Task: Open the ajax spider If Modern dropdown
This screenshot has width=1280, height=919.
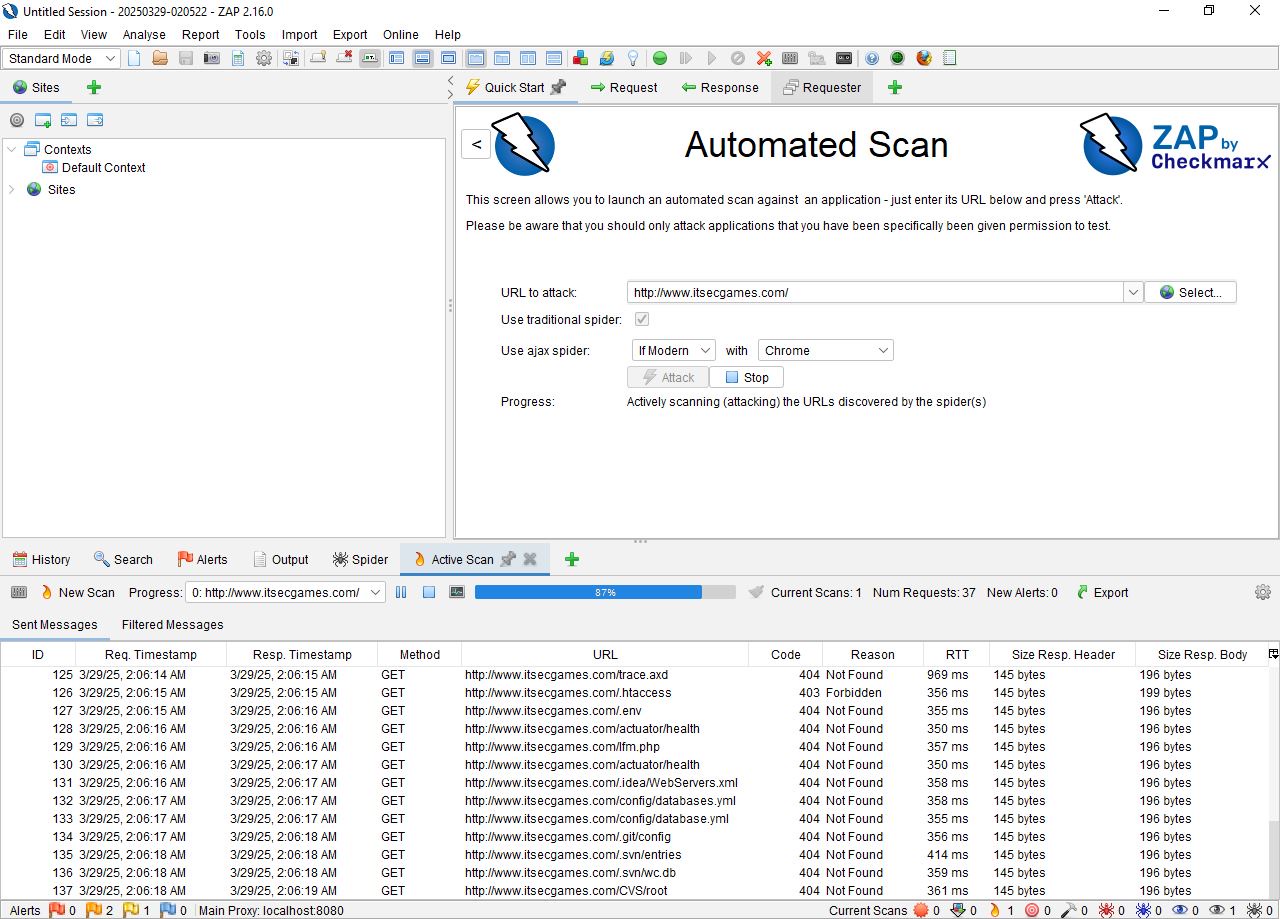Action: pyautogui.click(x=674, y=350)
